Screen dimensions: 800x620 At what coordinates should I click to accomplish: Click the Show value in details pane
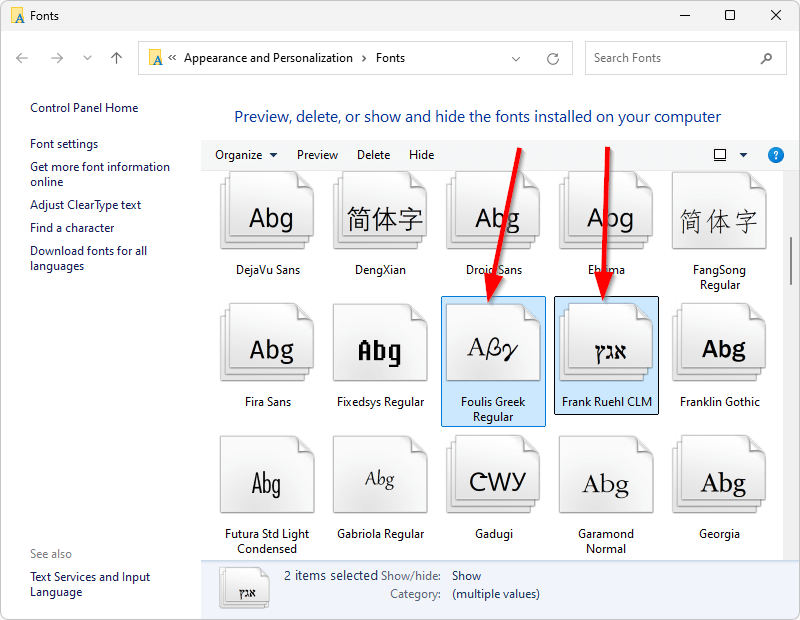[x=466, y=576]
